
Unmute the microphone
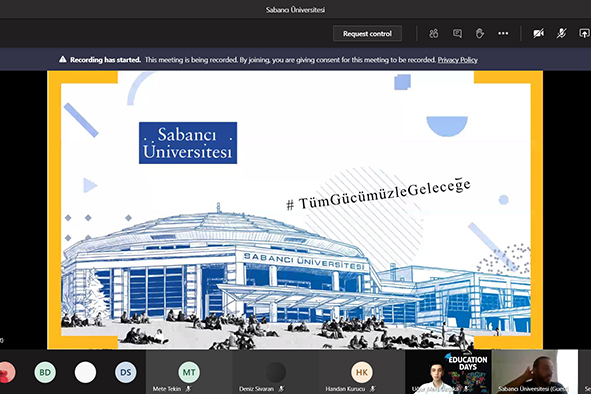click(x=561, y=34)
